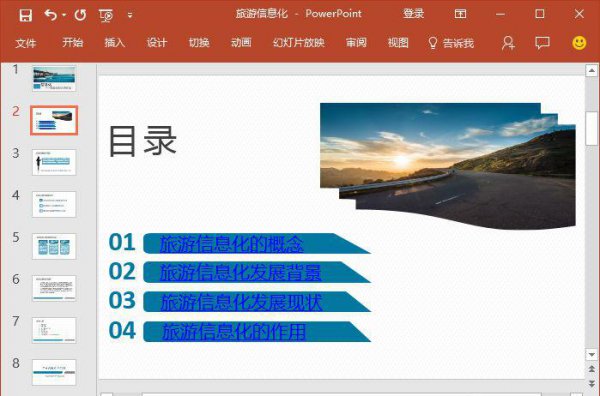The height and width of the screenshot is (396, 600).
Task: Open the Comments speech bubble icon
Action: [x=542, y=43]
